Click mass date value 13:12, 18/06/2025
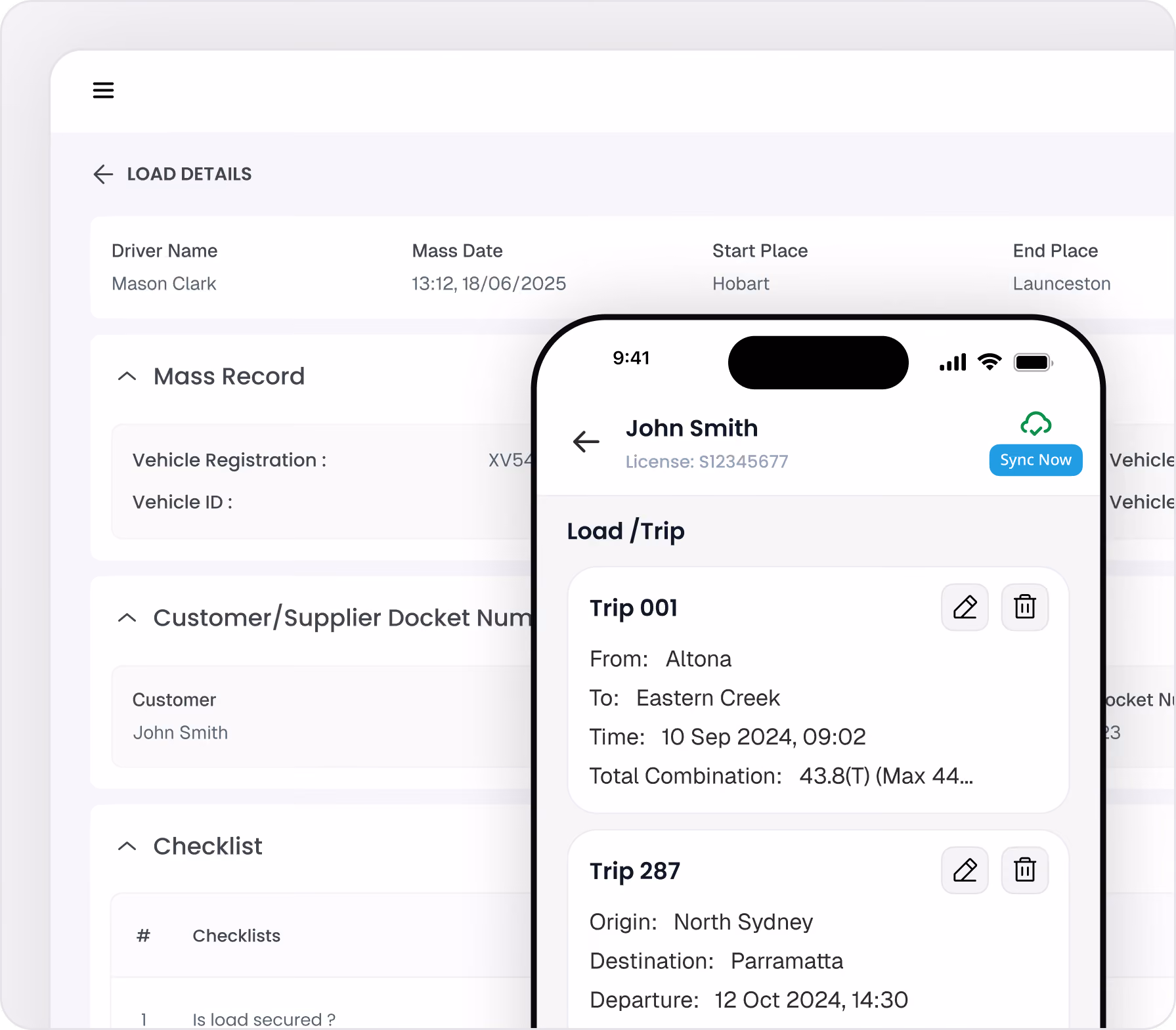 pyautogui.click(x=489, y=284)
